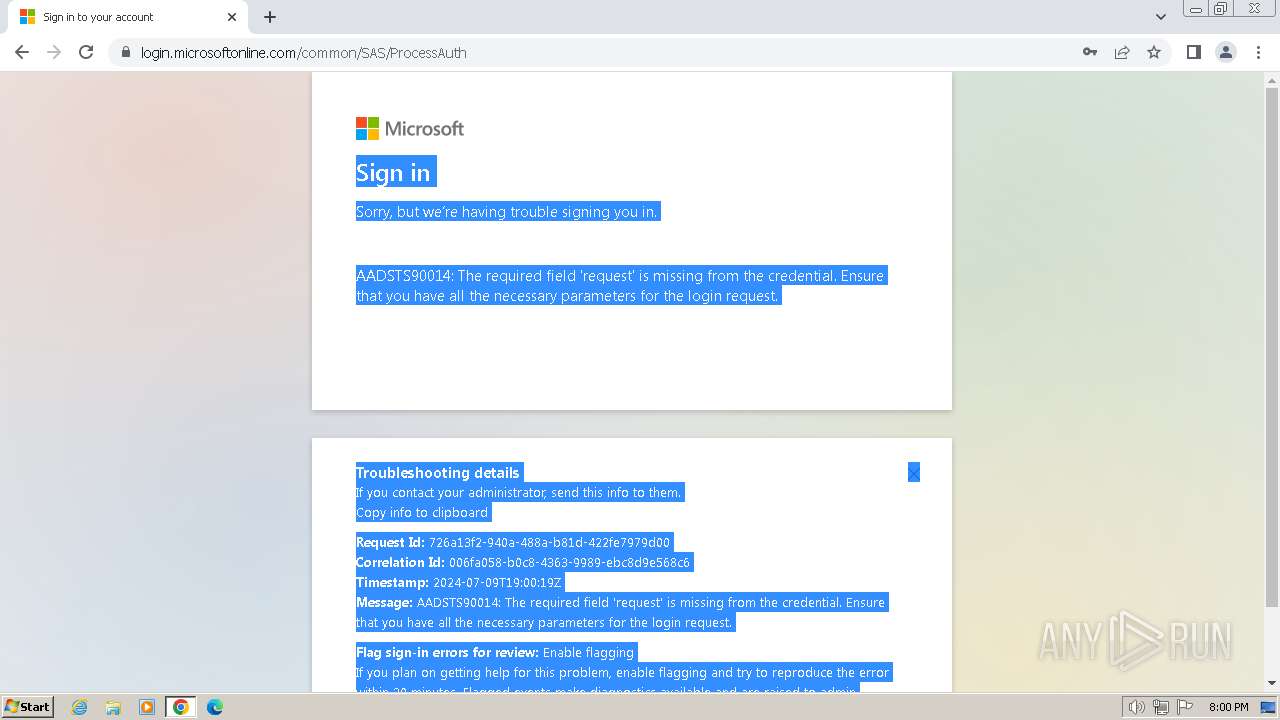Click 'Sorry, but we're having trouble signing you in.'
The image size is (1280, 720).
[507, 211]
